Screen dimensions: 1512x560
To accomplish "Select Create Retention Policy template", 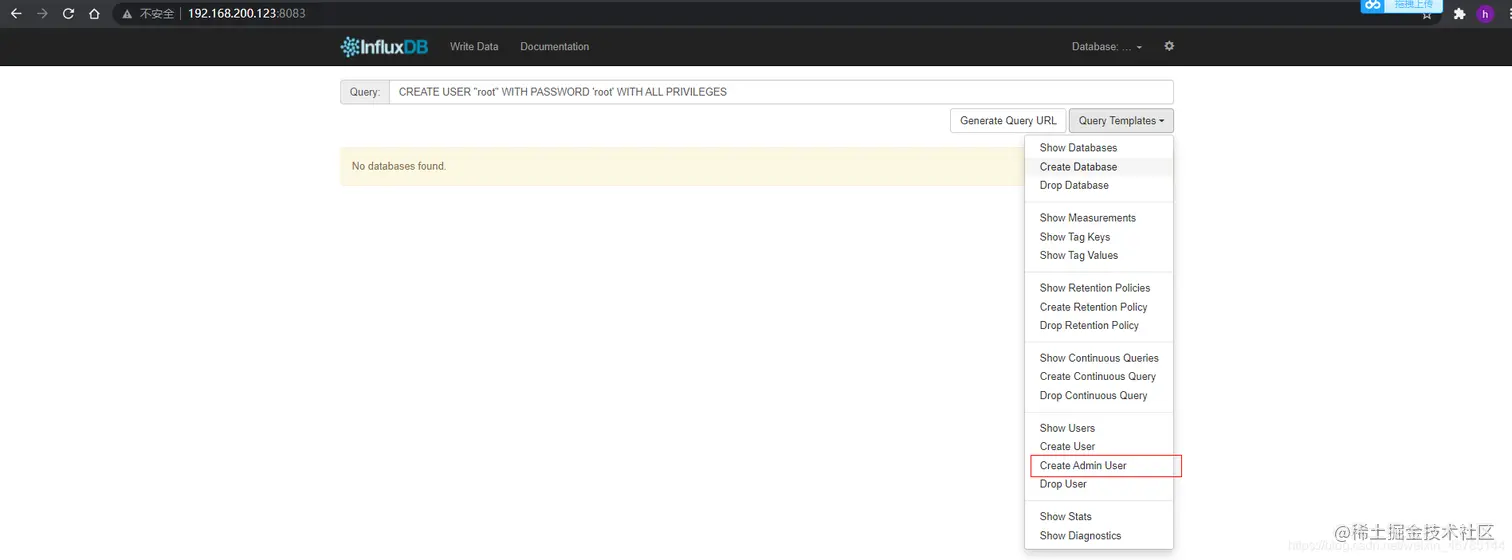I will coord(1099,307).
